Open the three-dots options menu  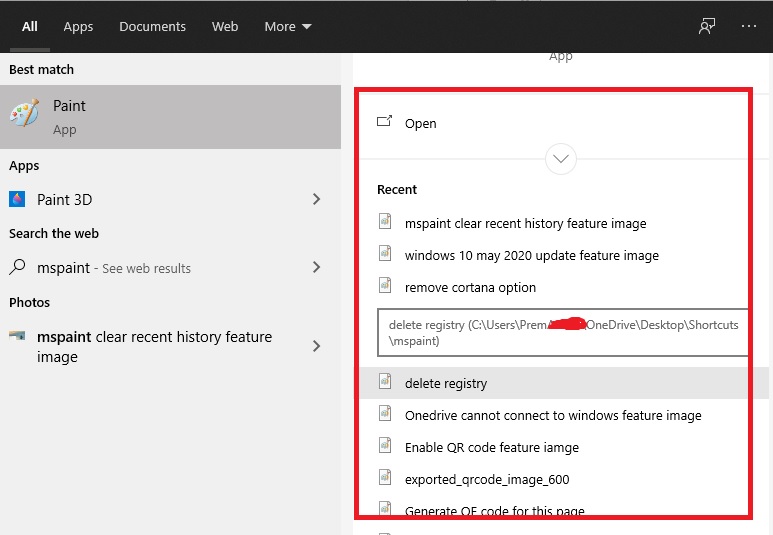click(748, 26)
